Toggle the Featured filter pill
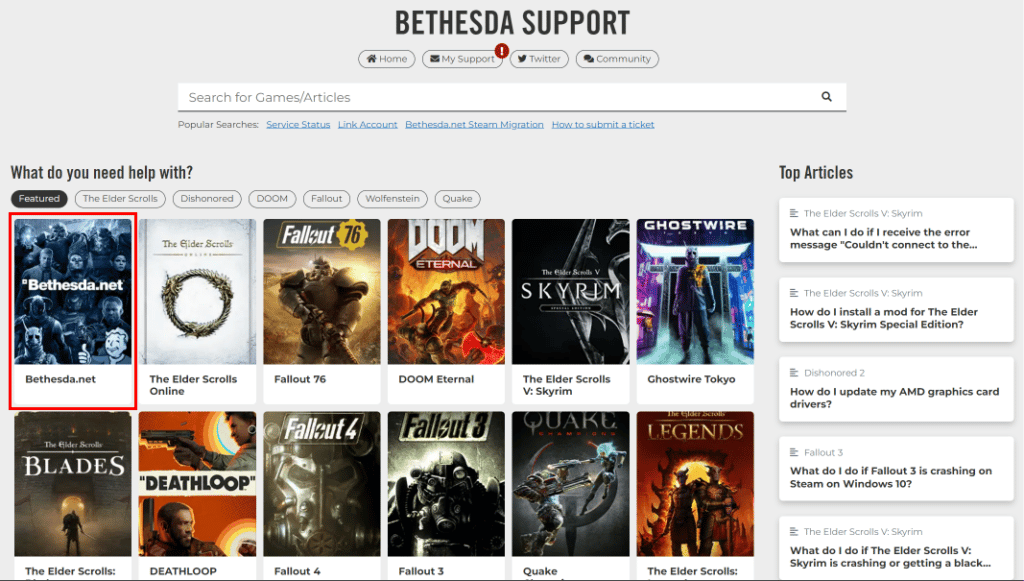1024x581 pixels. [39, 198]
